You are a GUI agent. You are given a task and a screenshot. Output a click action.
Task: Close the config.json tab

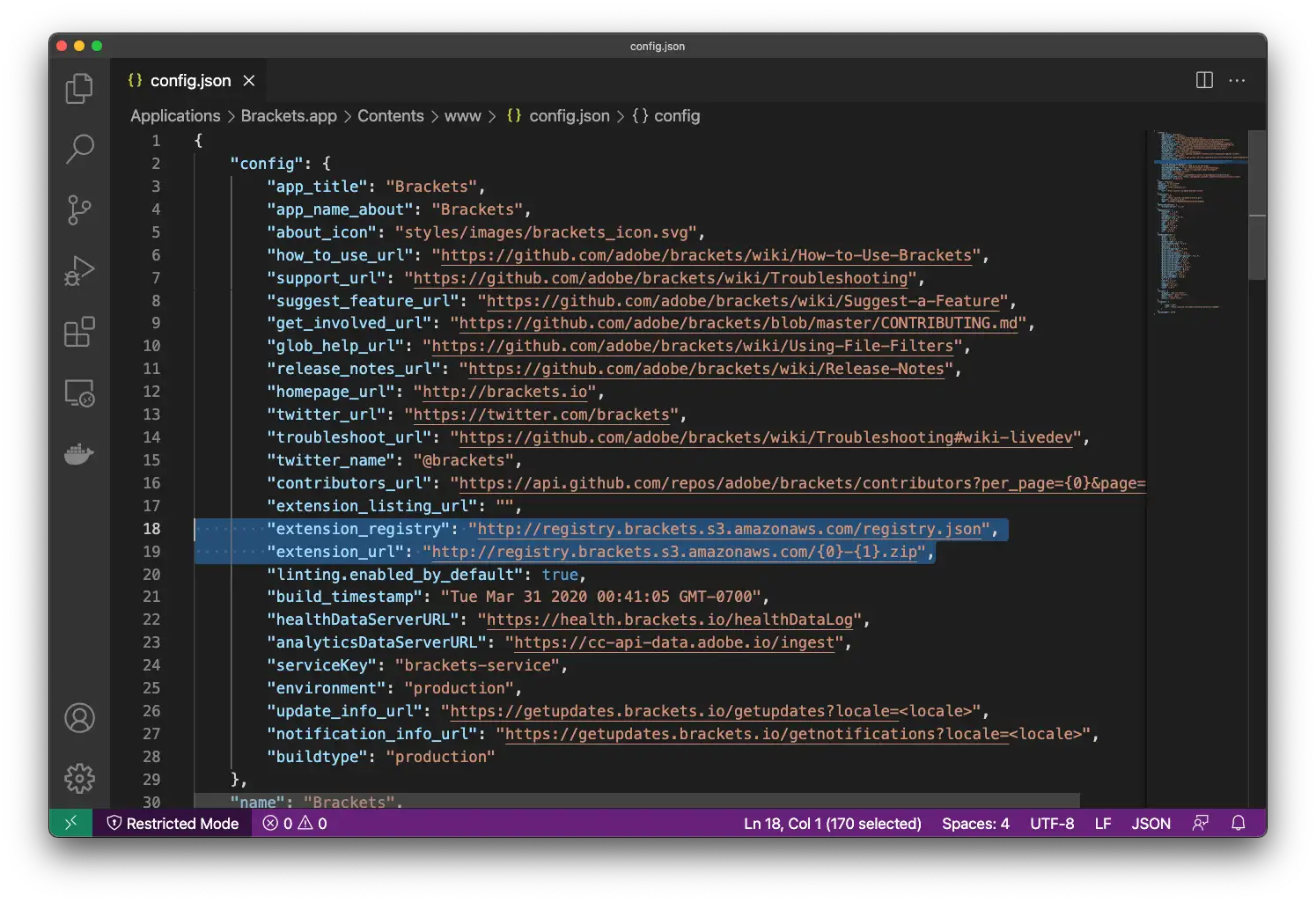[x=249, y=80]
